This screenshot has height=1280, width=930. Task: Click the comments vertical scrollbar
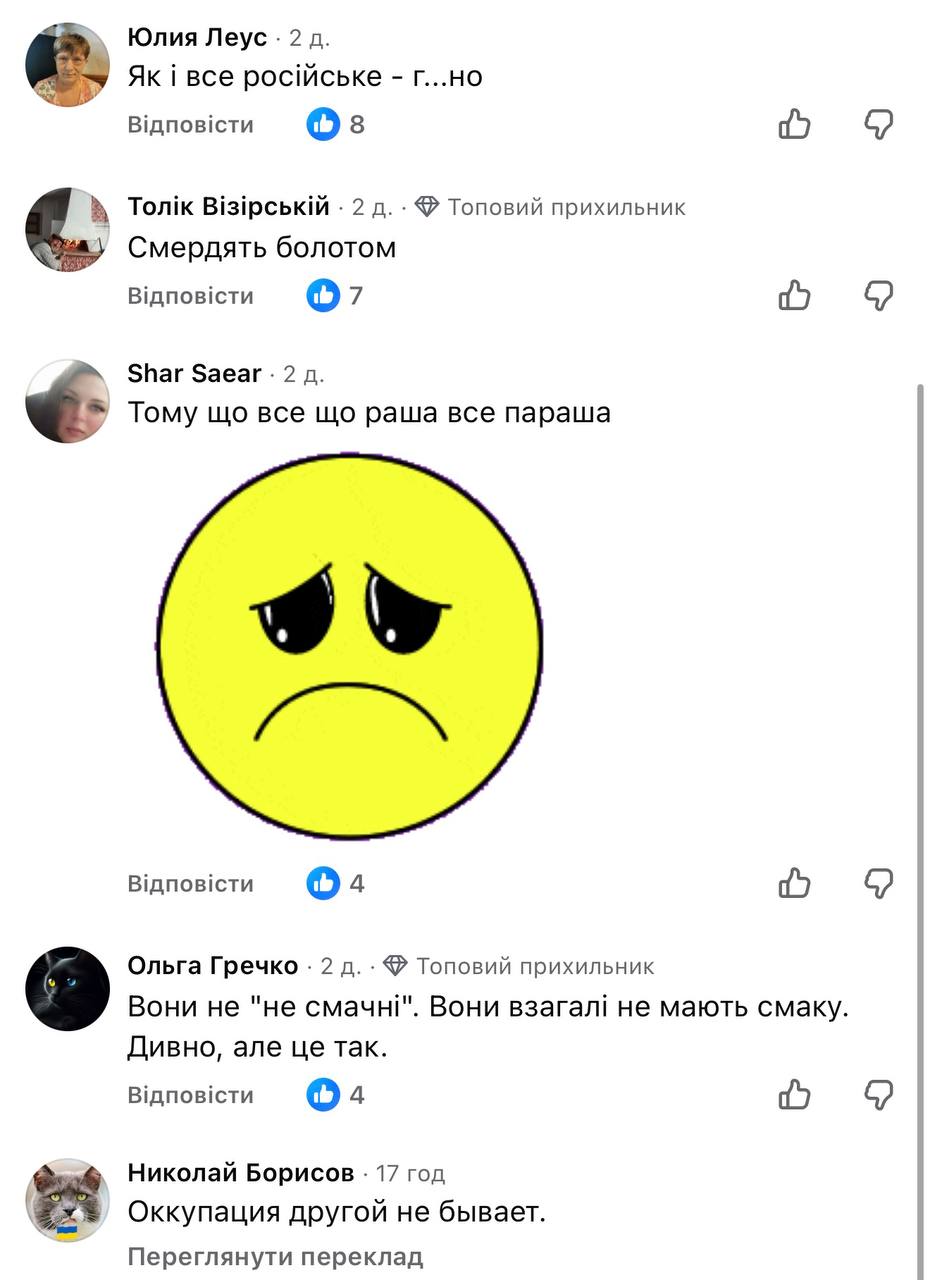click(x=920, y=800)
